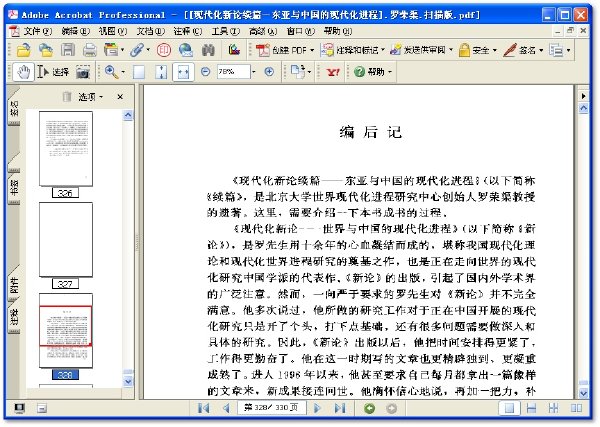Toggle Single Page layout button
600x427 pixels.
[x=509, y=408]
